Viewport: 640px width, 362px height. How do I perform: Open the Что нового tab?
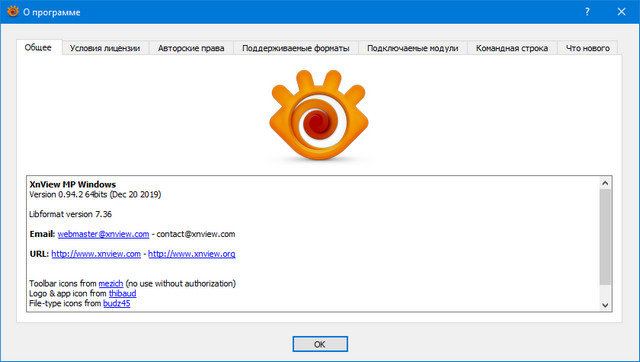click(587, 48)
